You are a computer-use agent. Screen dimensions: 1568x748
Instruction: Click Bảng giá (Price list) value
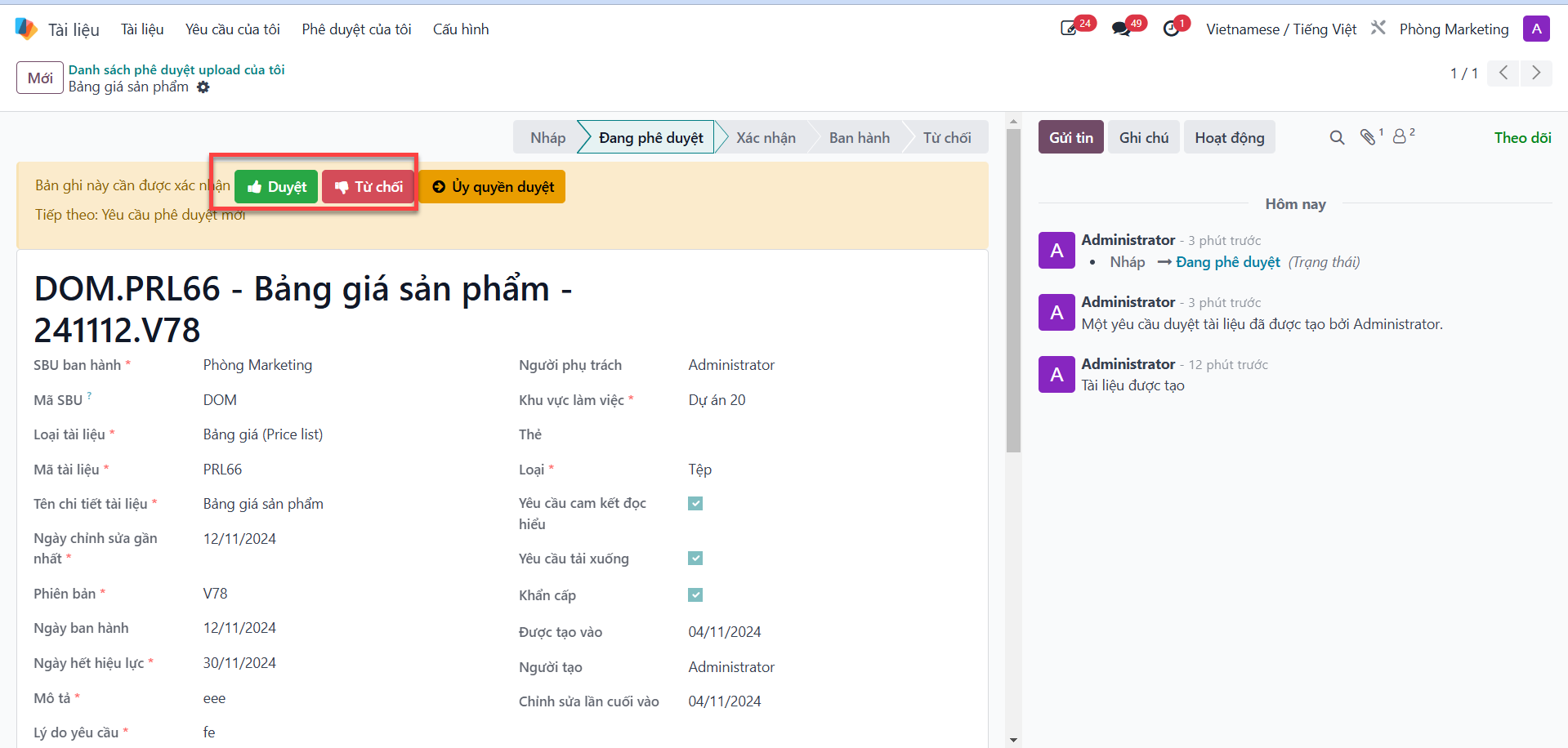click(x=263, y=434)
